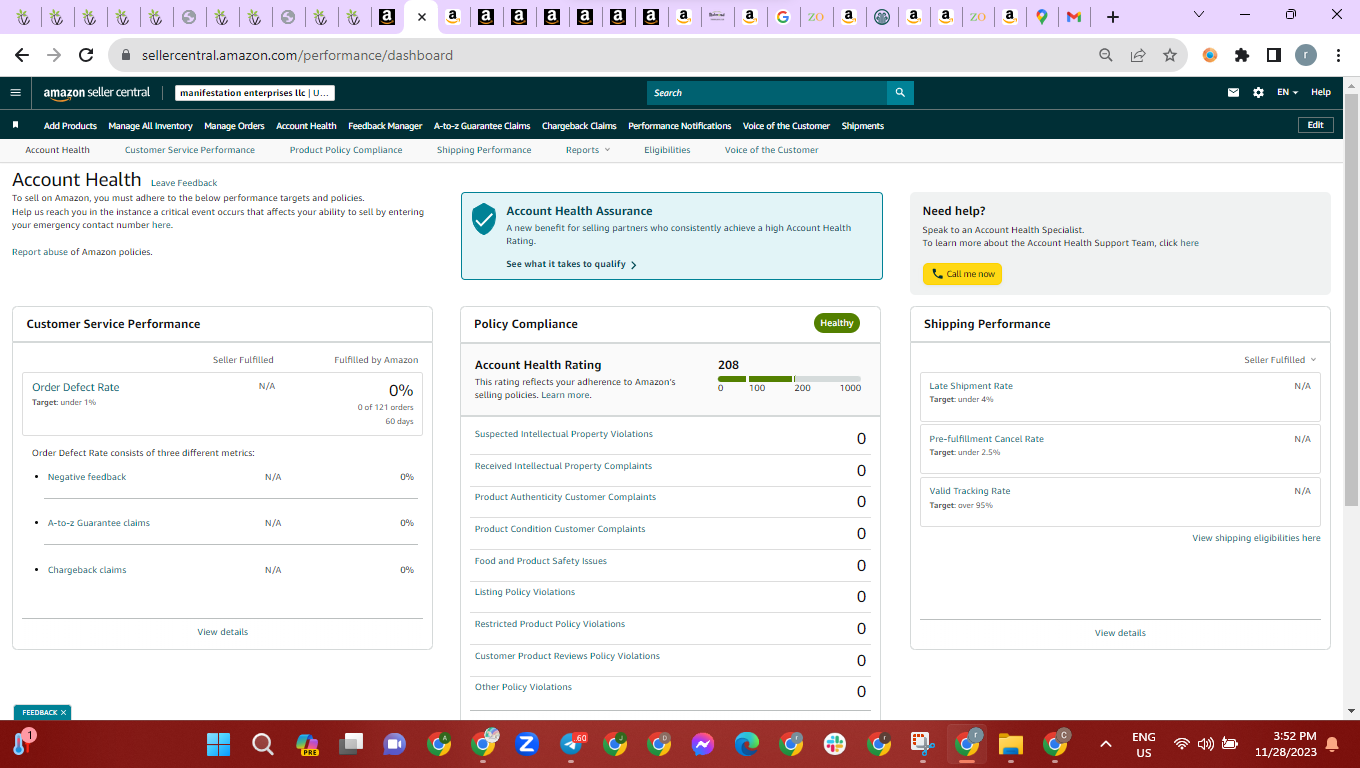Open Windows notifications bell

click(x=1331, y=744)
